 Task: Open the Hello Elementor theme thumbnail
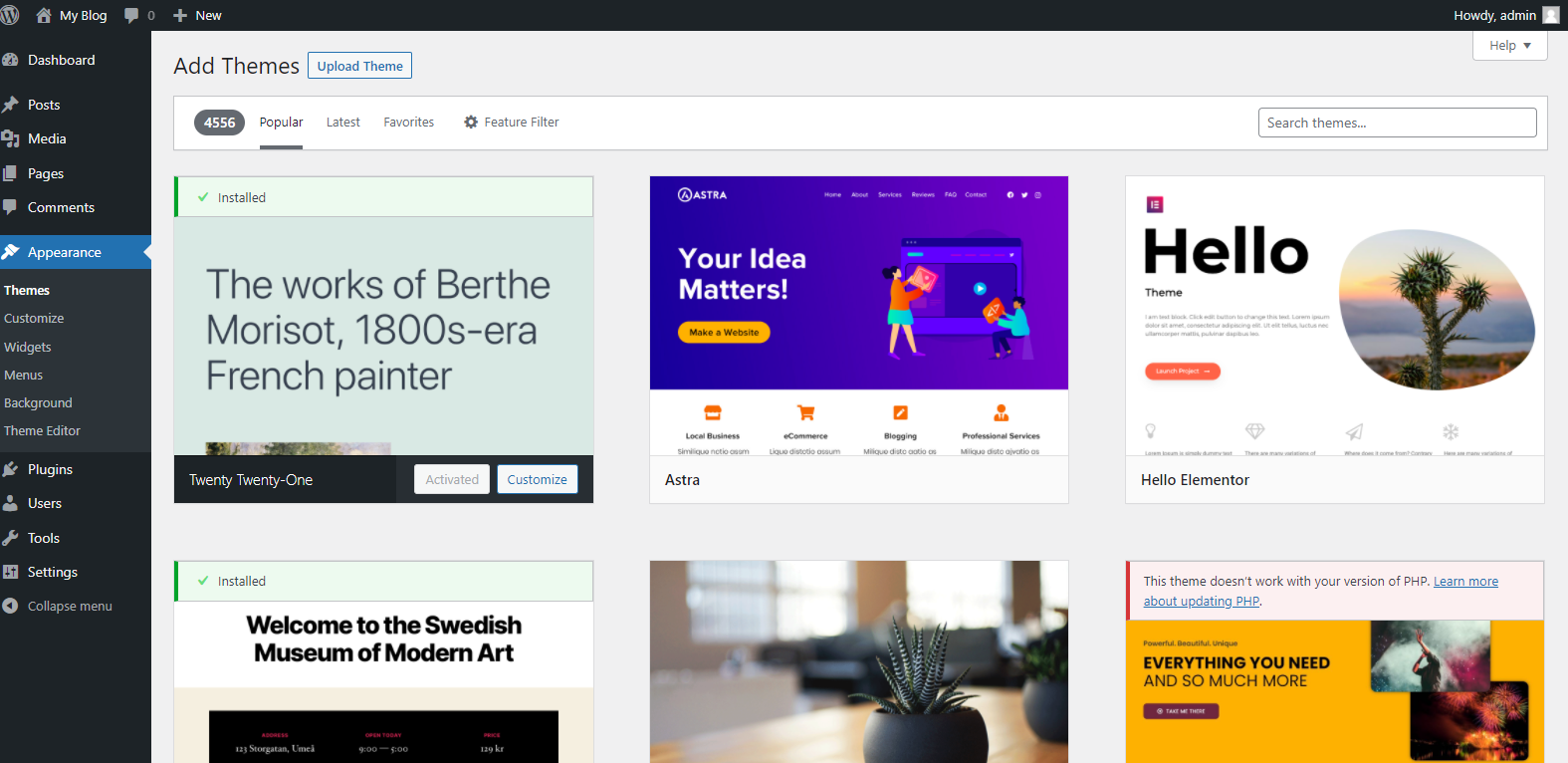click(x=1335, y=316)
